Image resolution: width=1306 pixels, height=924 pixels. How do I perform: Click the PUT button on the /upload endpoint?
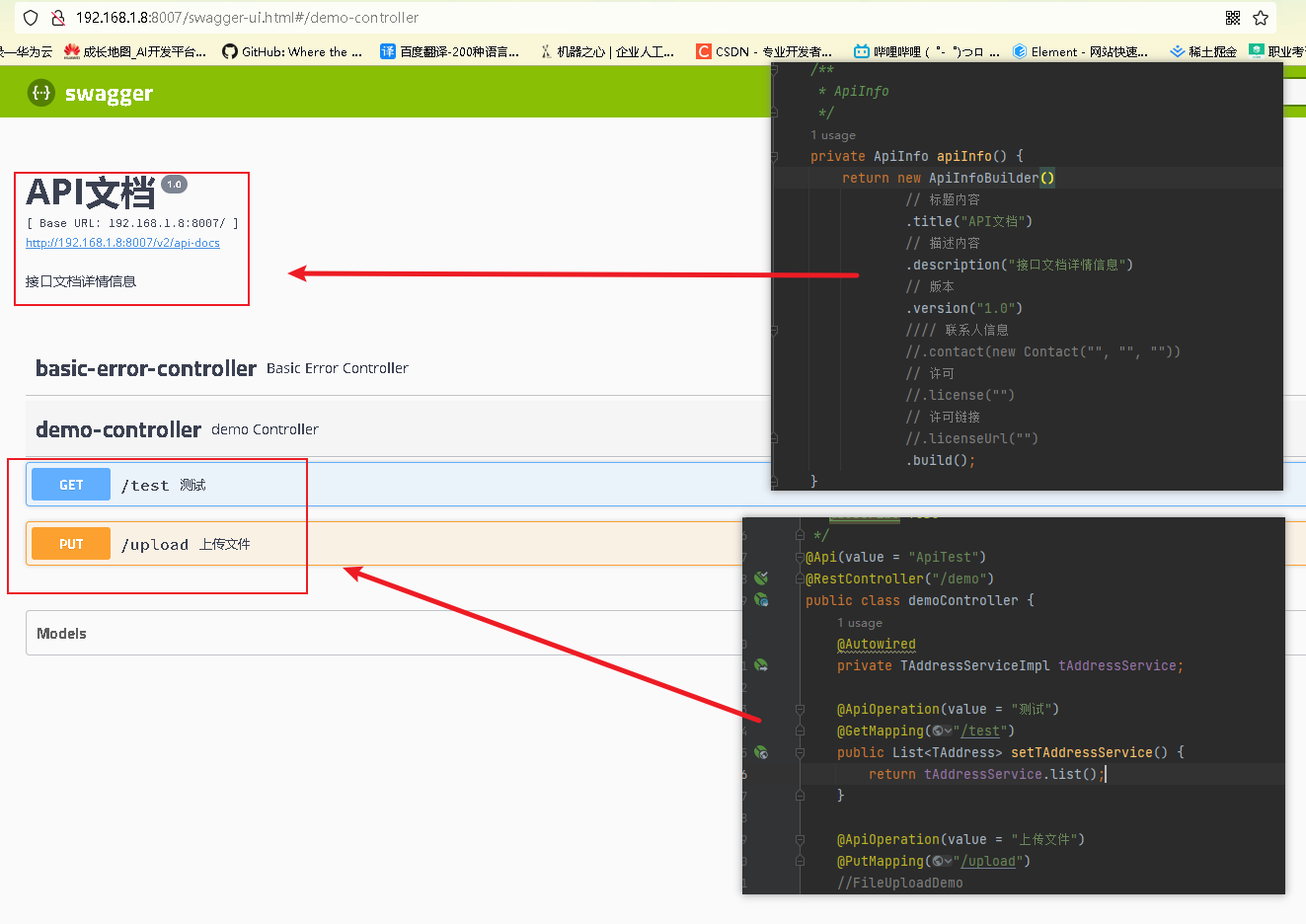tap(70, 543)
